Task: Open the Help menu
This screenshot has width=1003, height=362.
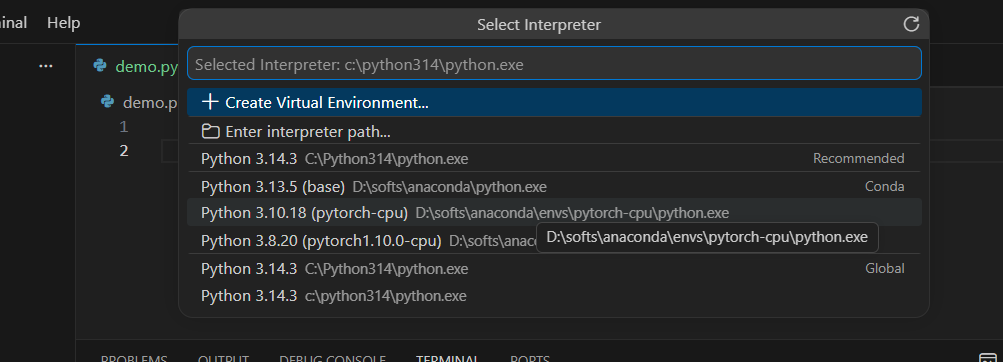Action: (x=63, y=23)
